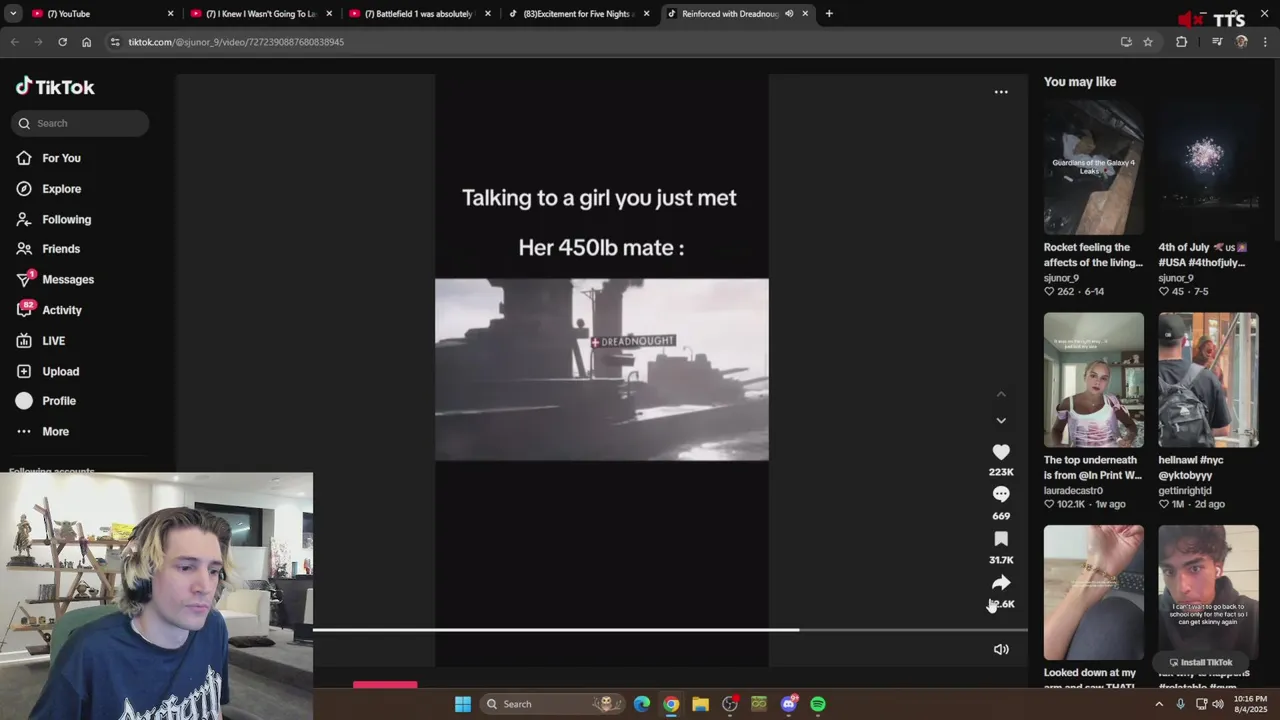The image size is (1280, 720).
Task: Seek on the video progress bar
Action: coord(670,630)
